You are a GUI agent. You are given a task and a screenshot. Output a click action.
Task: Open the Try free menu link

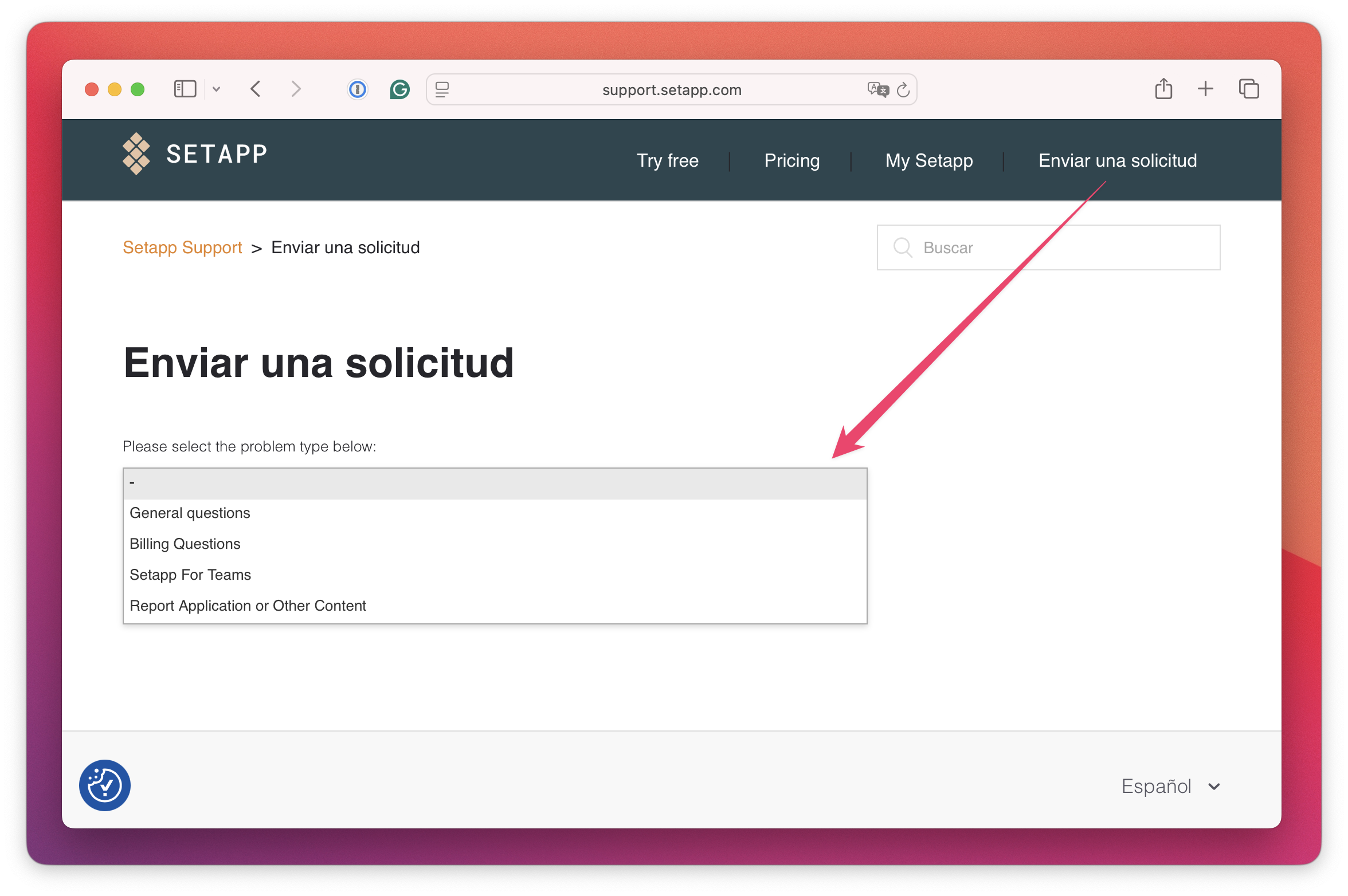tap(668, 160)
